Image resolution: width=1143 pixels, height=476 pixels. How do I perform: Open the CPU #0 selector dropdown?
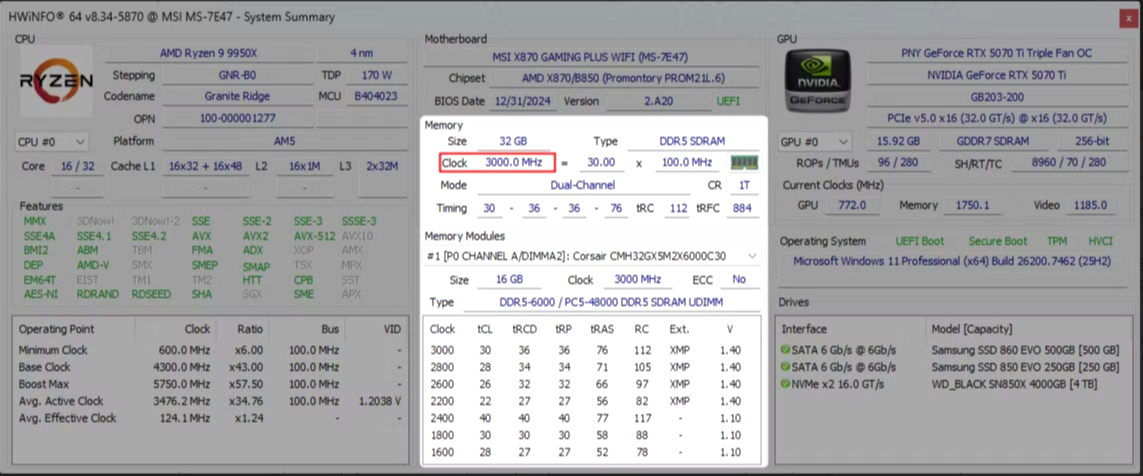click(52, 142)
